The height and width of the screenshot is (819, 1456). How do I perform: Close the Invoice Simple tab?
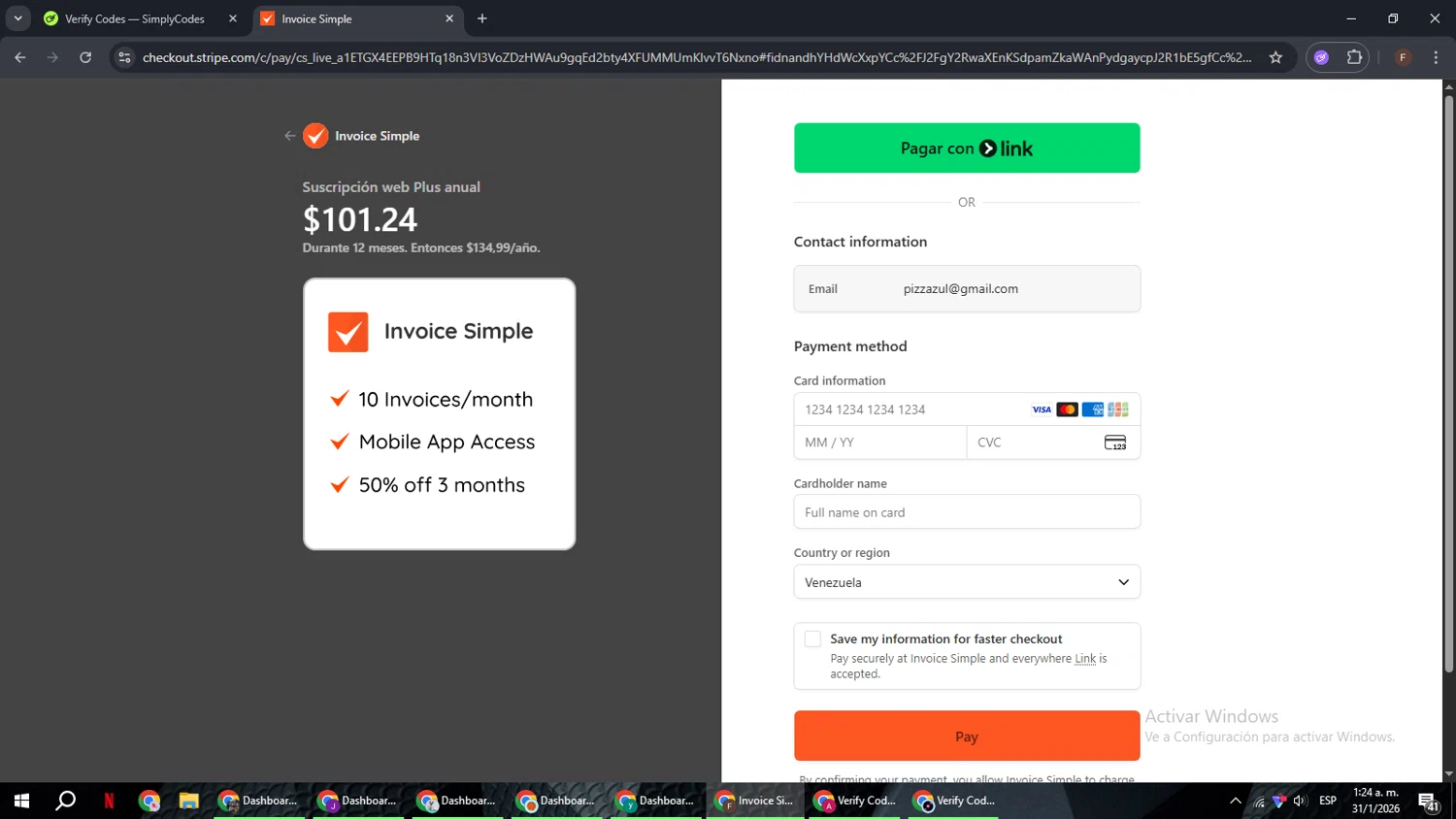[x=449, y=18]
